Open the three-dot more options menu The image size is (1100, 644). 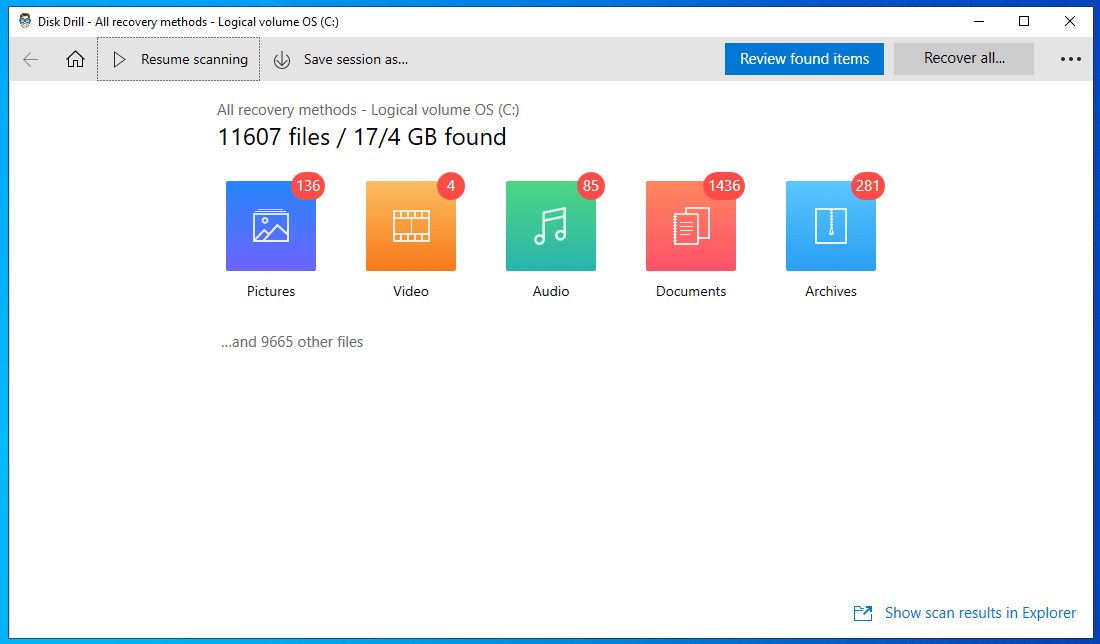(x=1071, y=60)
